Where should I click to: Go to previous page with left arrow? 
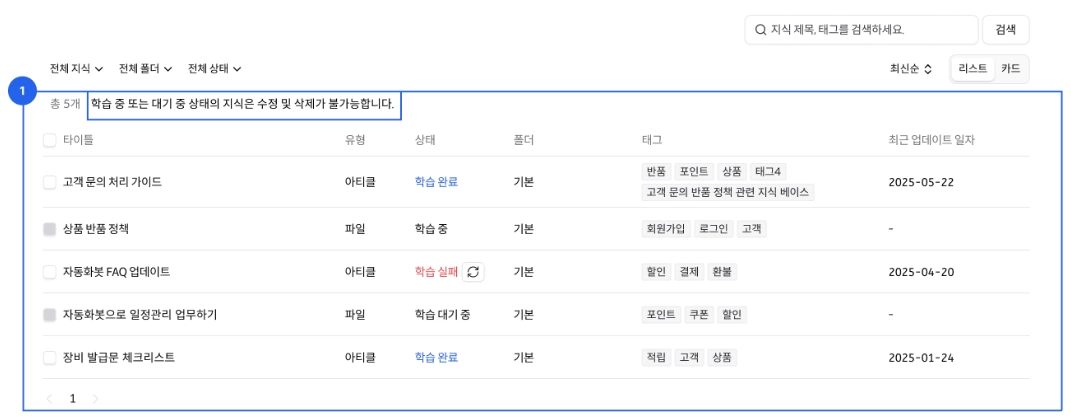pos(49,399)
